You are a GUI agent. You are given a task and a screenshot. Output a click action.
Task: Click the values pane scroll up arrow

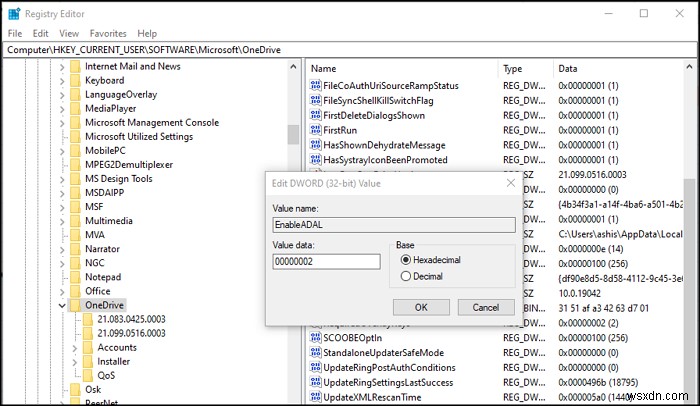click(x=689, y=67)
